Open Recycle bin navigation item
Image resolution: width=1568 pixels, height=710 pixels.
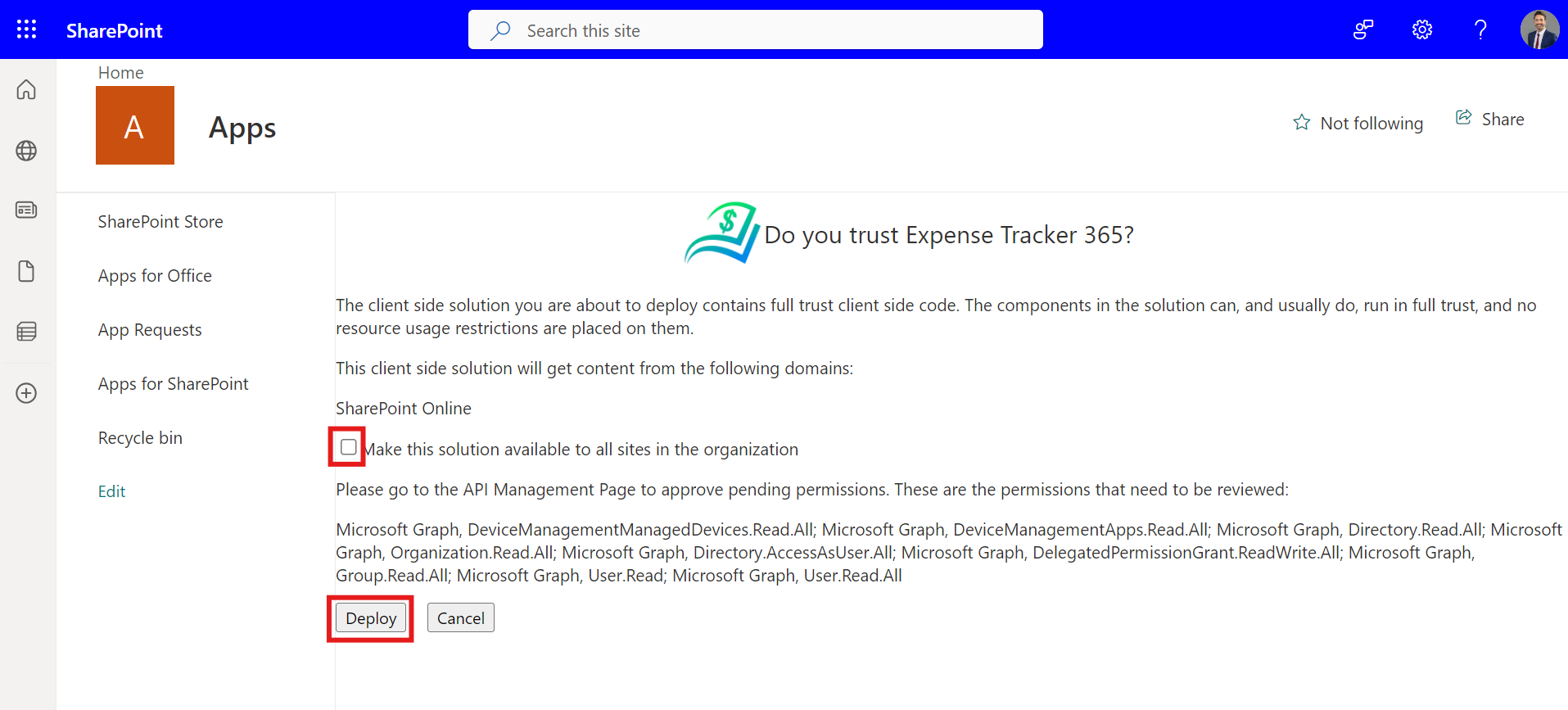pos(140,438)
